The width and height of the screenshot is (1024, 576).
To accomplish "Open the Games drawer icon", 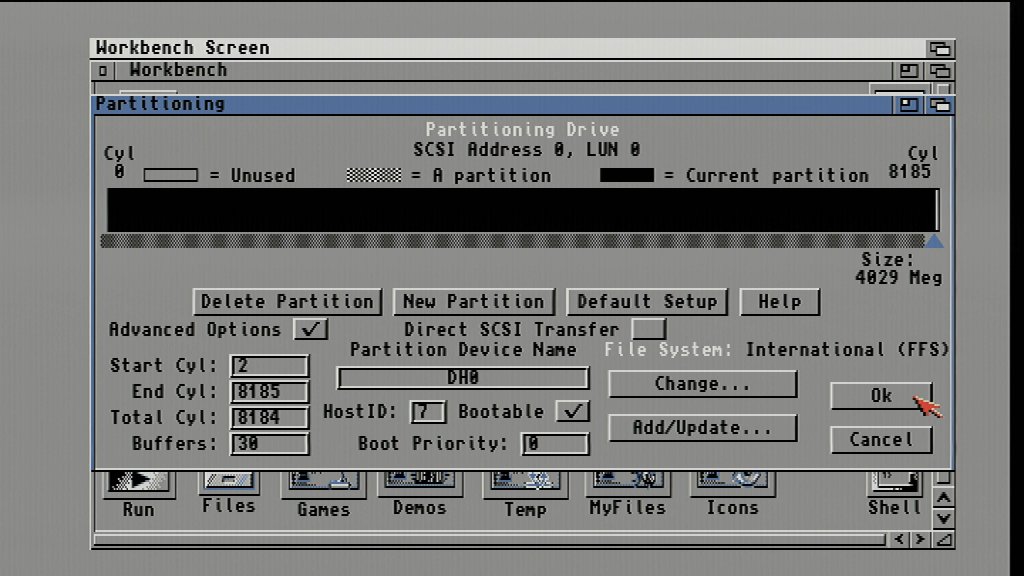I will (x=323, y=485).
